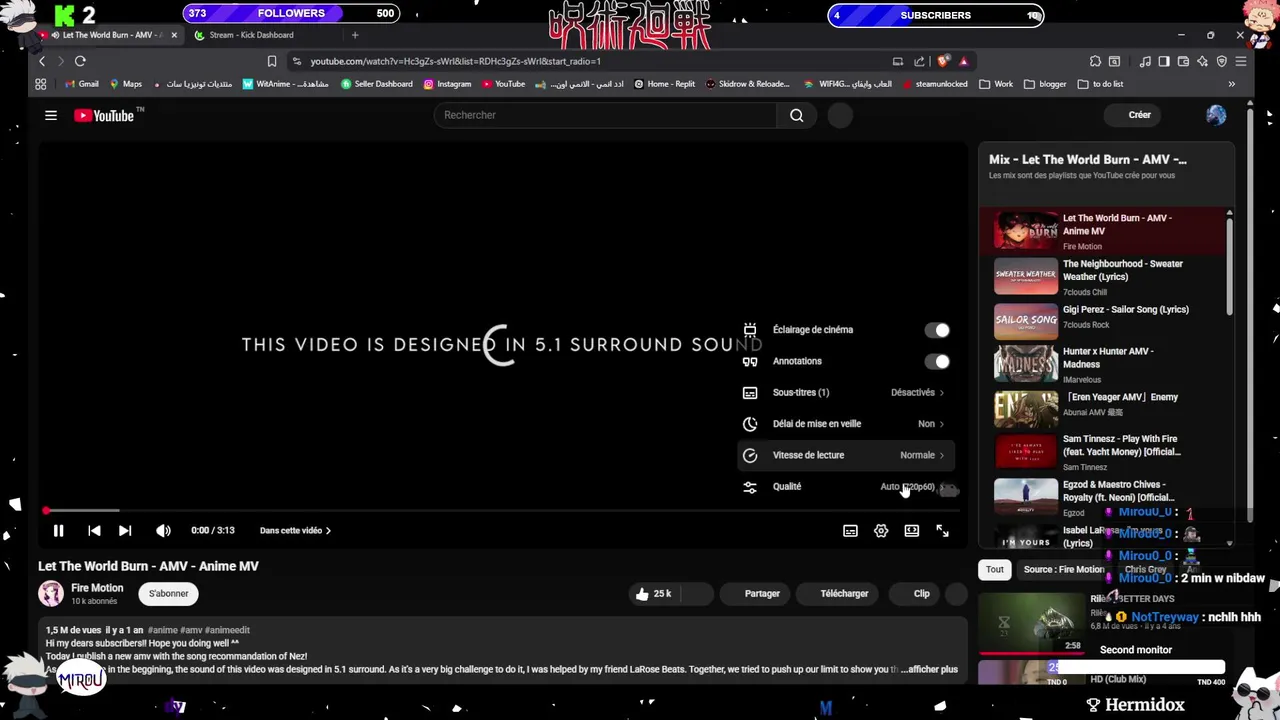
Task: Bookmark this page icon in address bar
Action: (x=271, y=61)
